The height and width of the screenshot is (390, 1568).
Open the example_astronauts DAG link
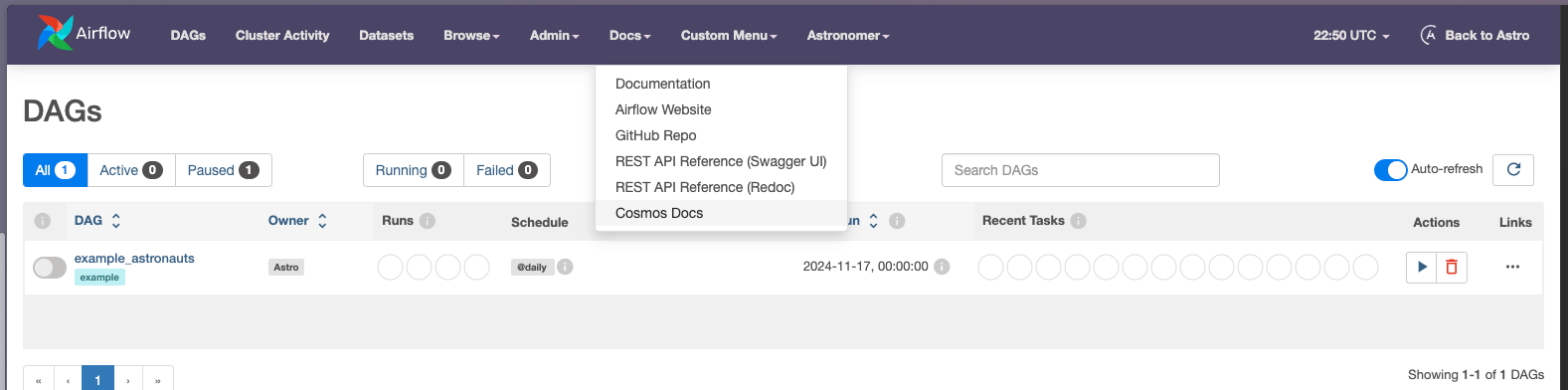point(134,258)
